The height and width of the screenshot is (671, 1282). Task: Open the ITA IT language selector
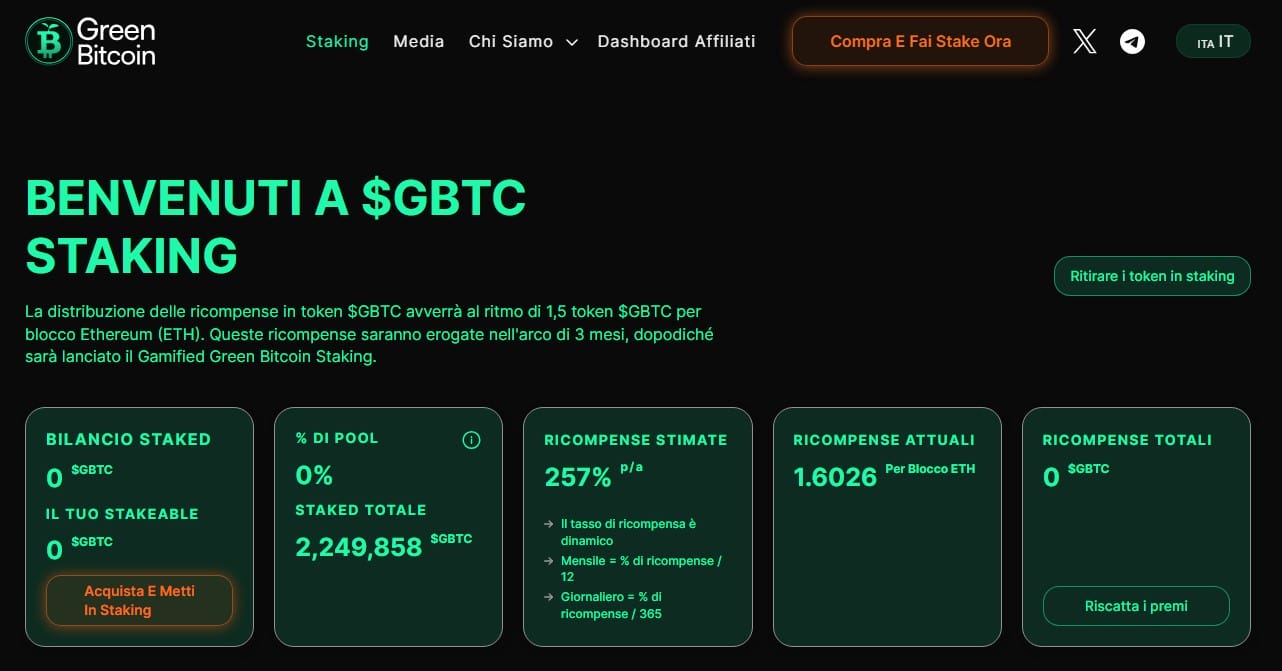(1213, 41)
